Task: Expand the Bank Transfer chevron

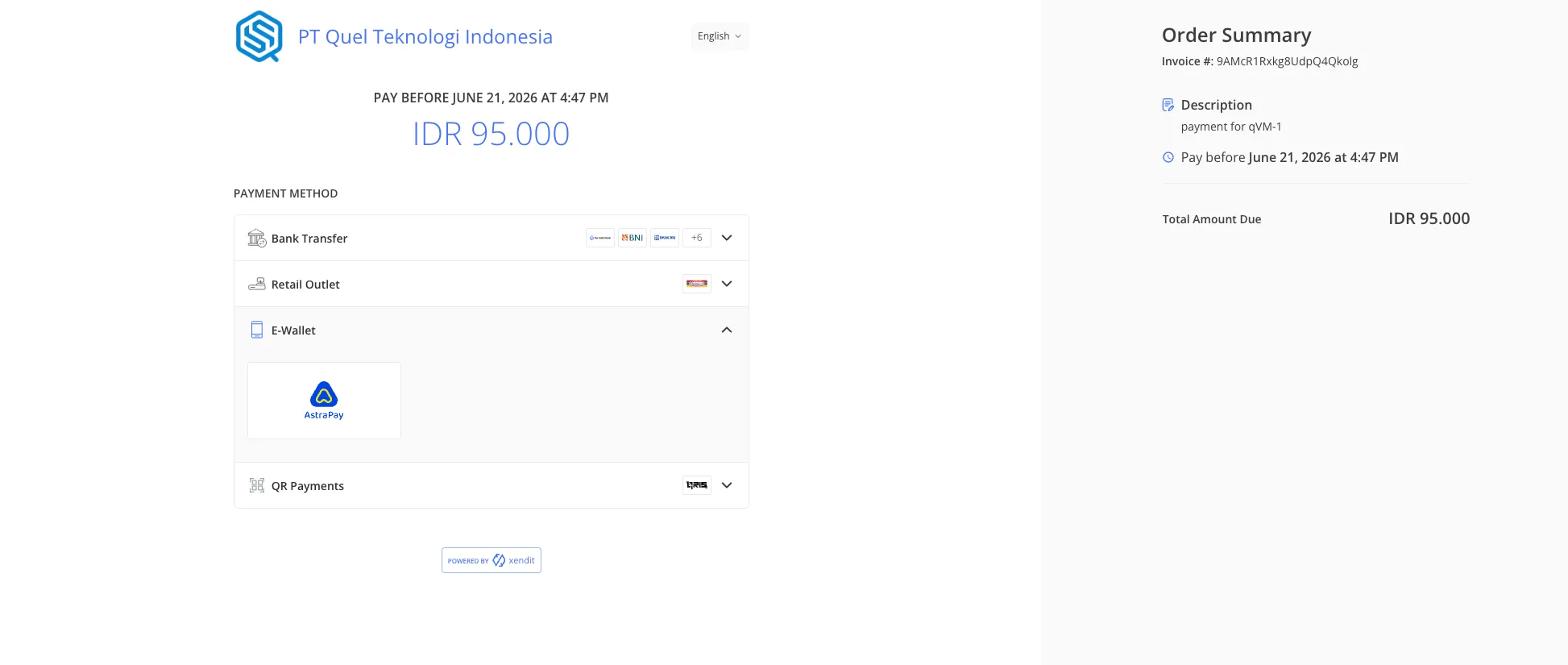Action: pyautogui.click(x=727, y=238)
